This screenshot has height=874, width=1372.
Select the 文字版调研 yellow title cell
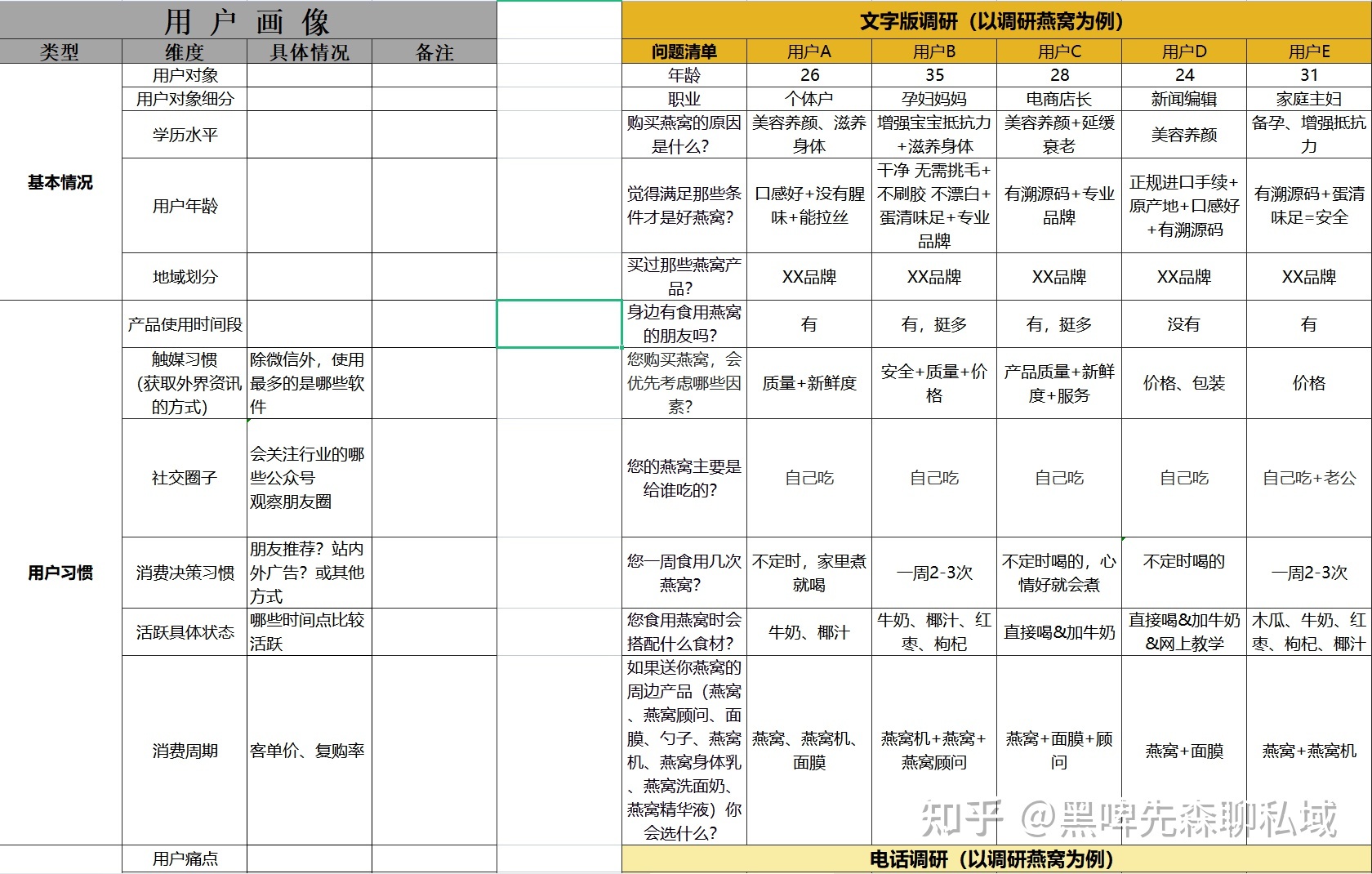tap(996, 20)
